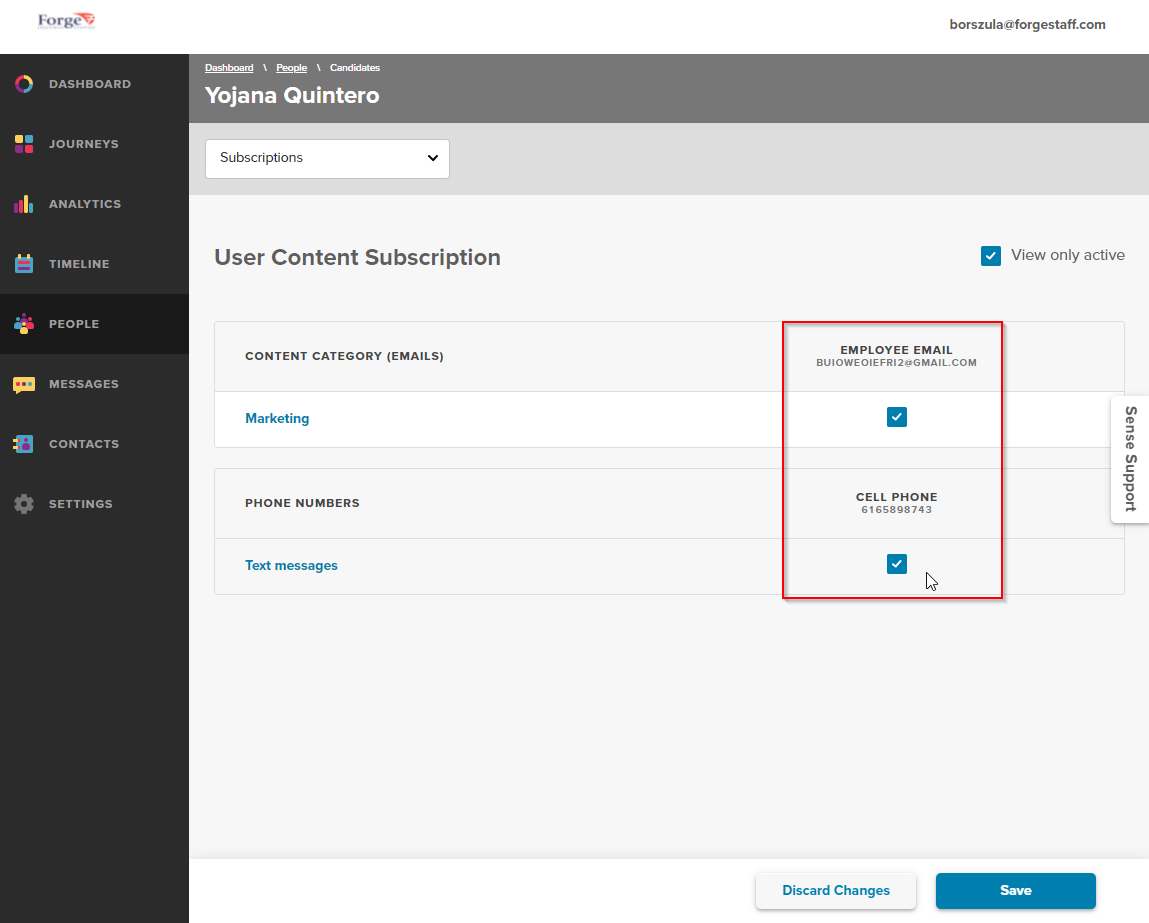Image resolution: width=1149 pixels, height=923 pixels.
Task: Click the People breadcrumb link
Action: [x=292, y=67]
